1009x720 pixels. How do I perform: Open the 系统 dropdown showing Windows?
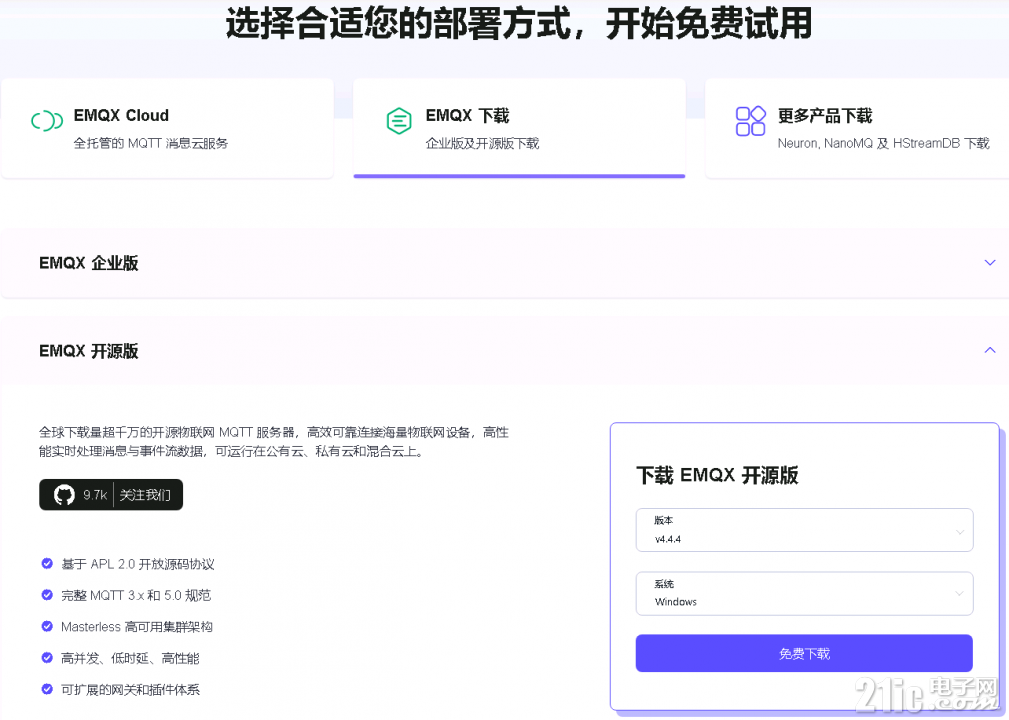[x=804, y=593]
